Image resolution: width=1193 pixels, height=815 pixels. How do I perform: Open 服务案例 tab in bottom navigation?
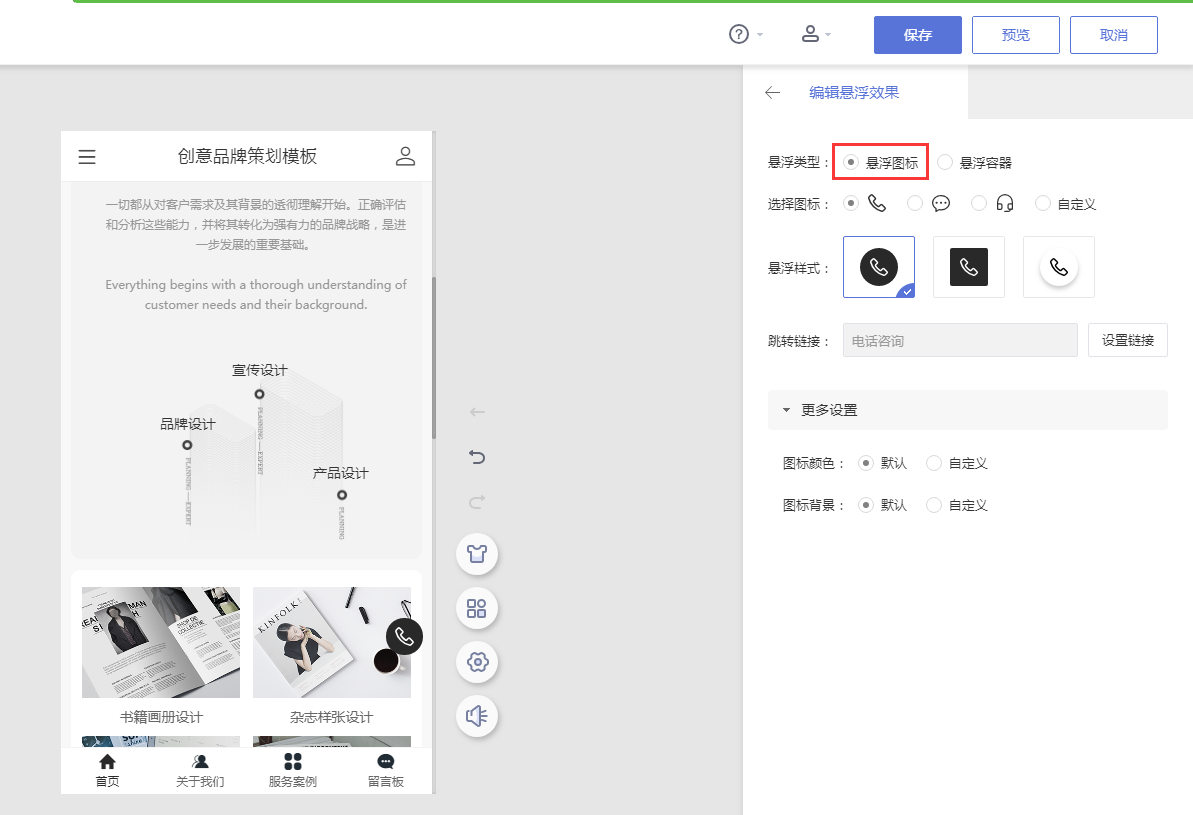pos(293,770)
